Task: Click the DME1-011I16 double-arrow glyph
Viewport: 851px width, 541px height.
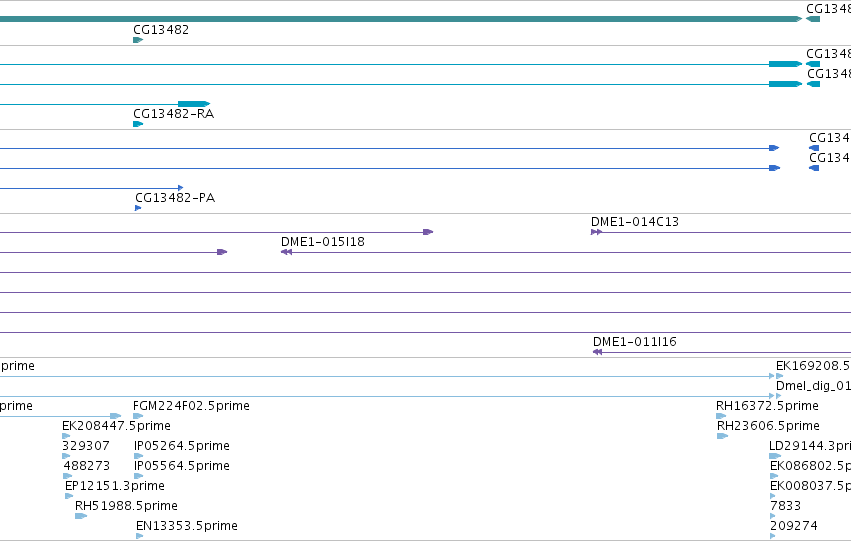Action: point(598,352)
